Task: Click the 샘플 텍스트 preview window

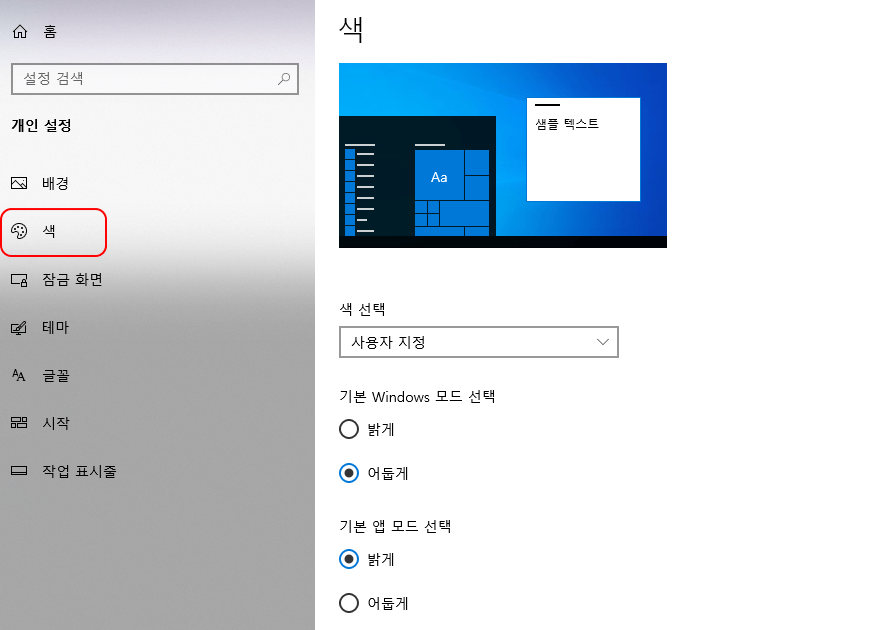Action: [x=583, y=149]
